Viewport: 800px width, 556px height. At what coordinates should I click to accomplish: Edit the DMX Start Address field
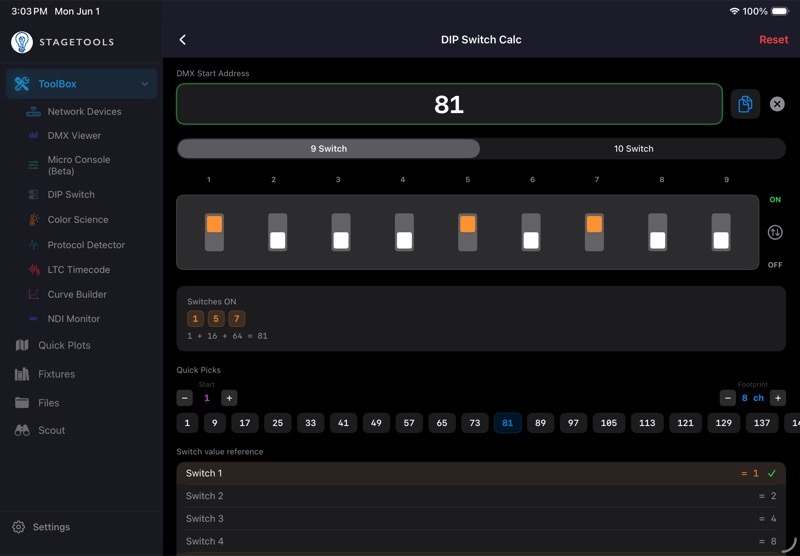pyautogui.click(x=449, y=104)
